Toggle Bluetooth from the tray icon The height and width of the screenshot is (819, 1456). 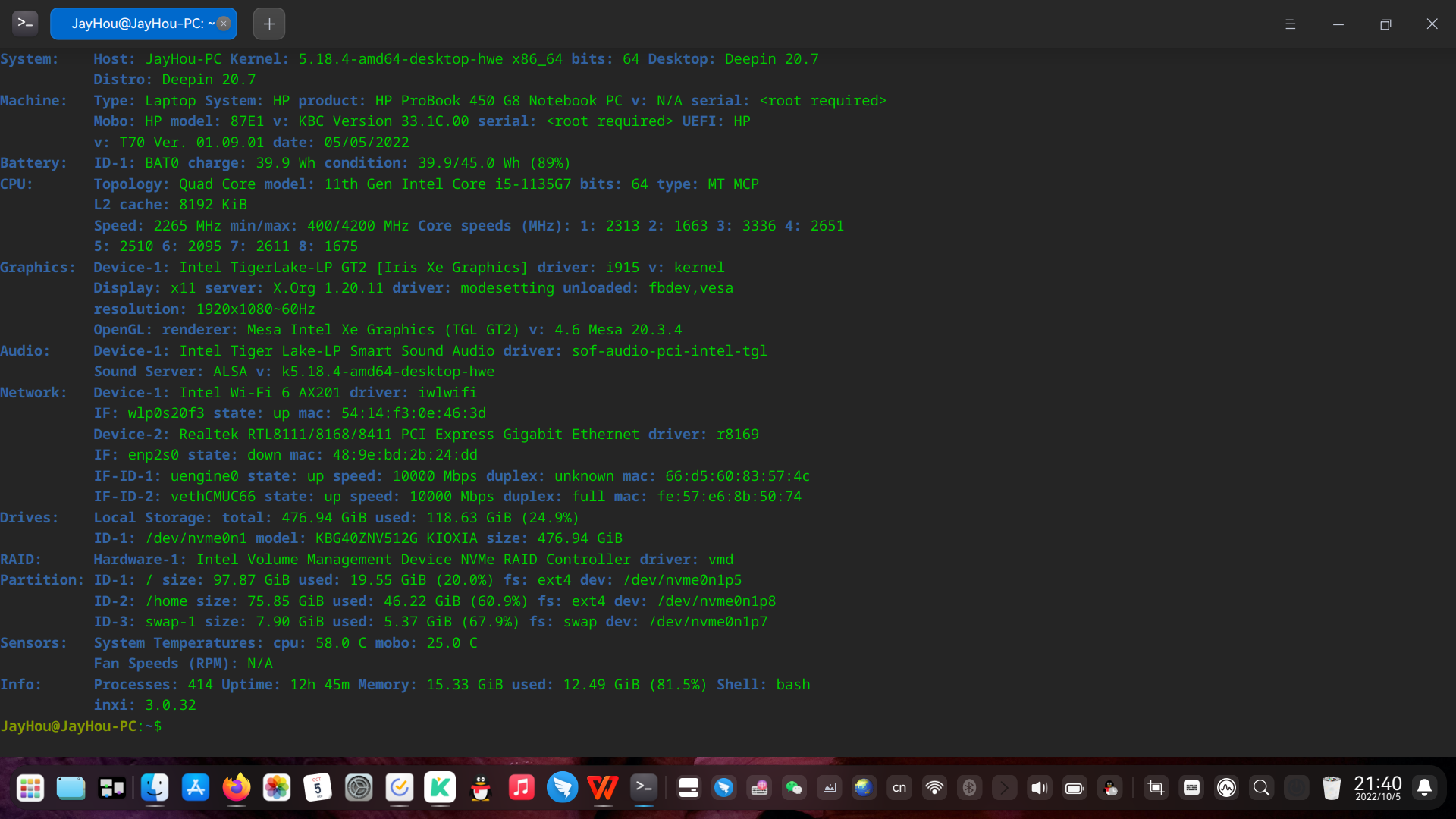point(969,788)
